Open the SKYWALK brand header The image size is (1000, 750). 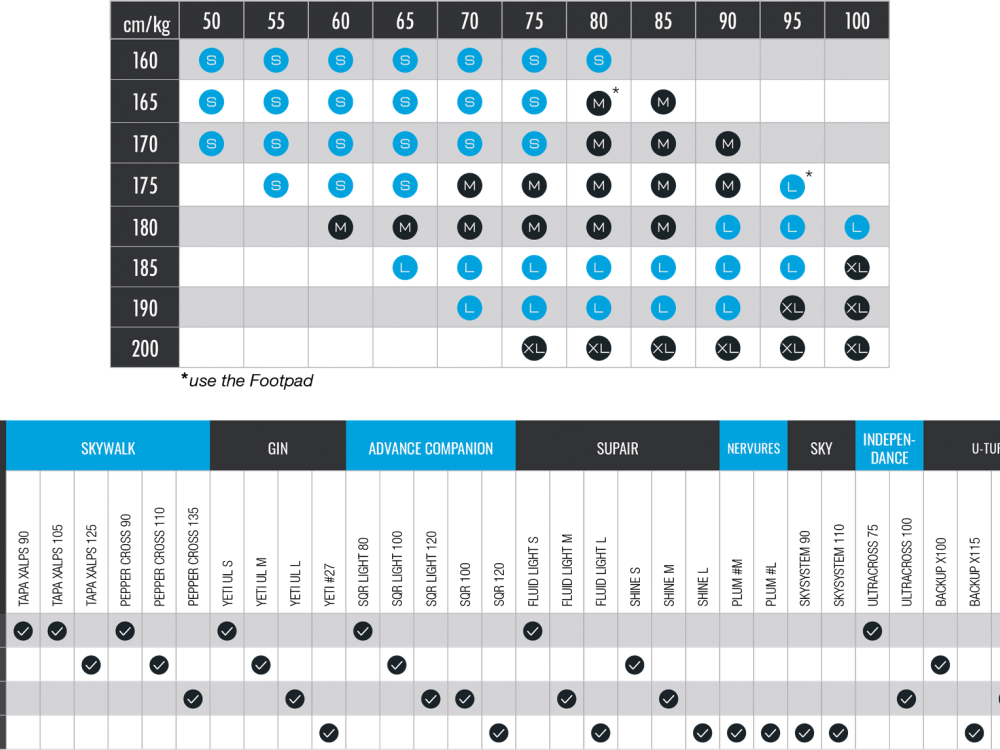tap(108, 448)
